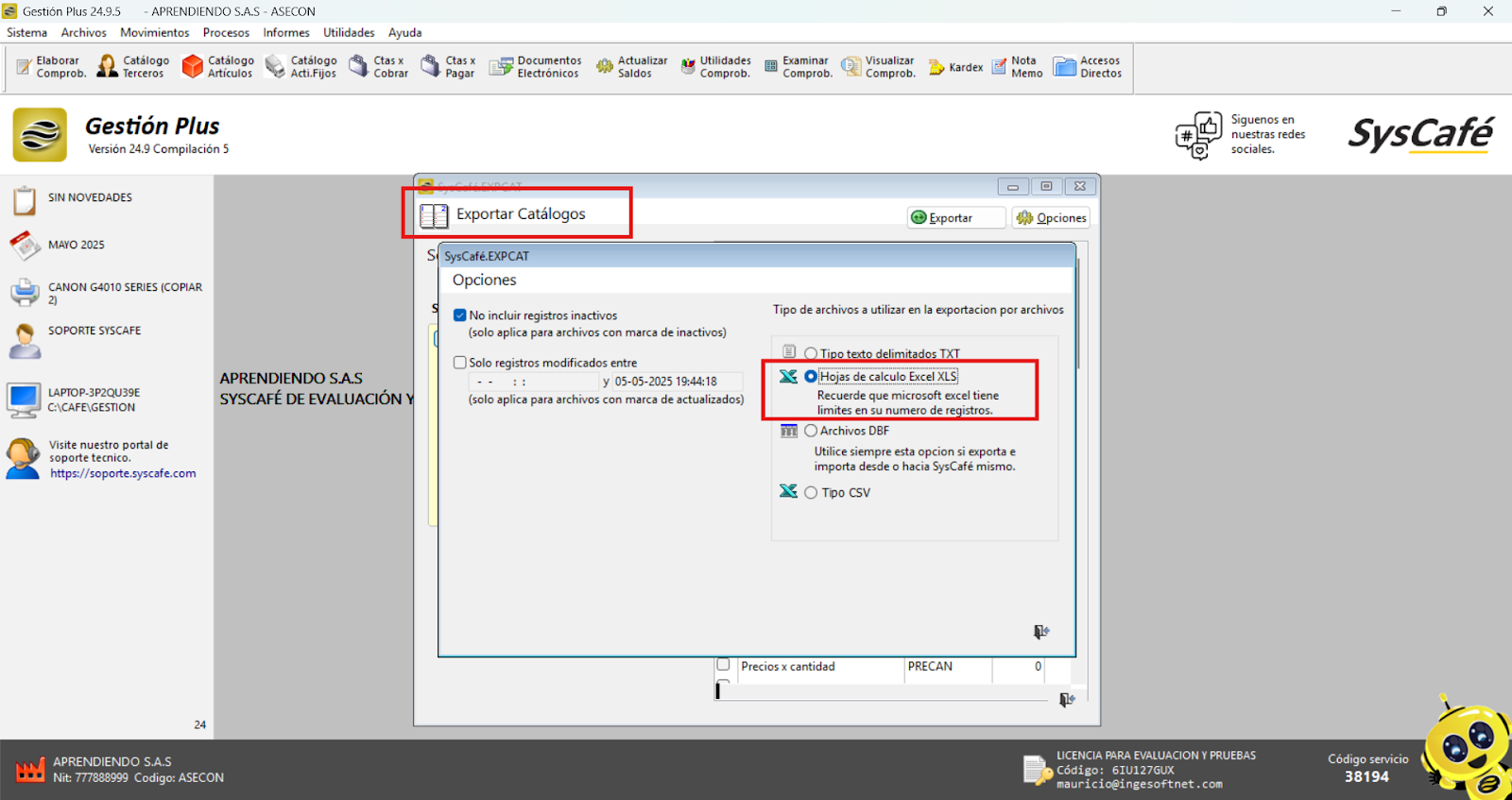The image size is (1512, 800).
Task: Select Tipo texto delimitados TXT option
Action: pos(811,354)
